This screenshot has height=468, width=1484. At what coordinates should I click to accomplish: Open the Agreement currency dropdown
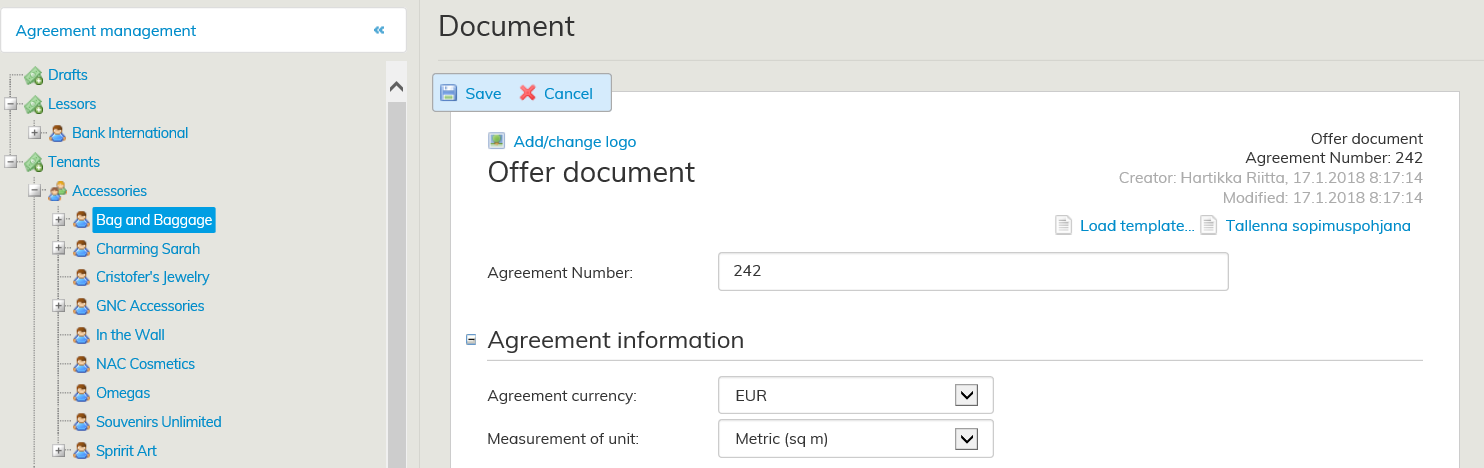tap(966, 396)
